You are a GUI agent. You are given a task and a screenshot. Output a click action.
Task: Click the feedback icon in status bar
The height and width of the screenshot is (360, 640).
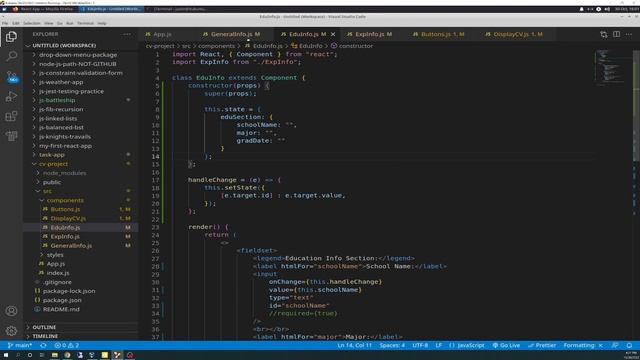615,345
